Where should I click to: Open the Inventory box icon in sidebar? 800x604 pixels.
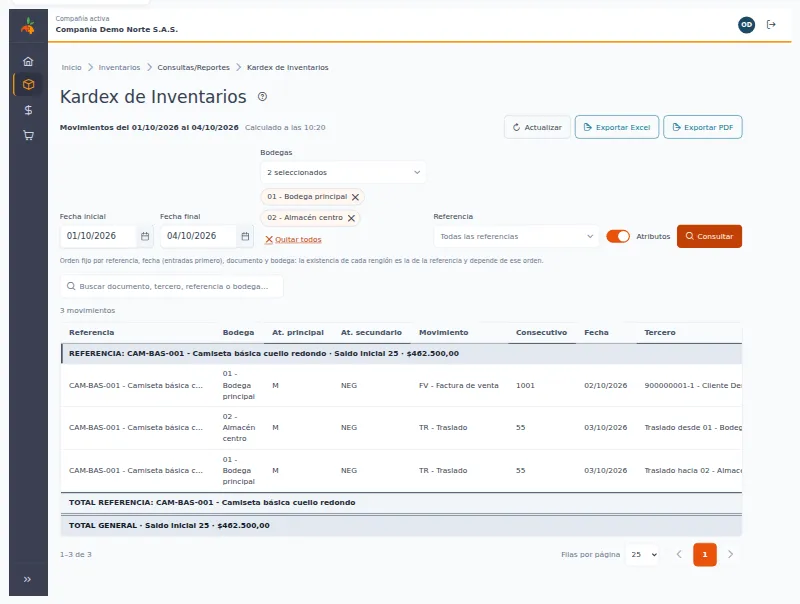tap(28, 85)
